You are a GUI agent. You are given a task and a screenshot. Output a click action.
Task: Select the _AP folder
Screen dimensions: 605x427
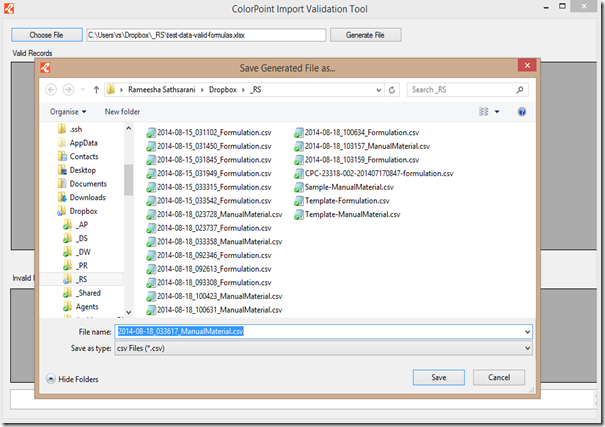(76, 225)
